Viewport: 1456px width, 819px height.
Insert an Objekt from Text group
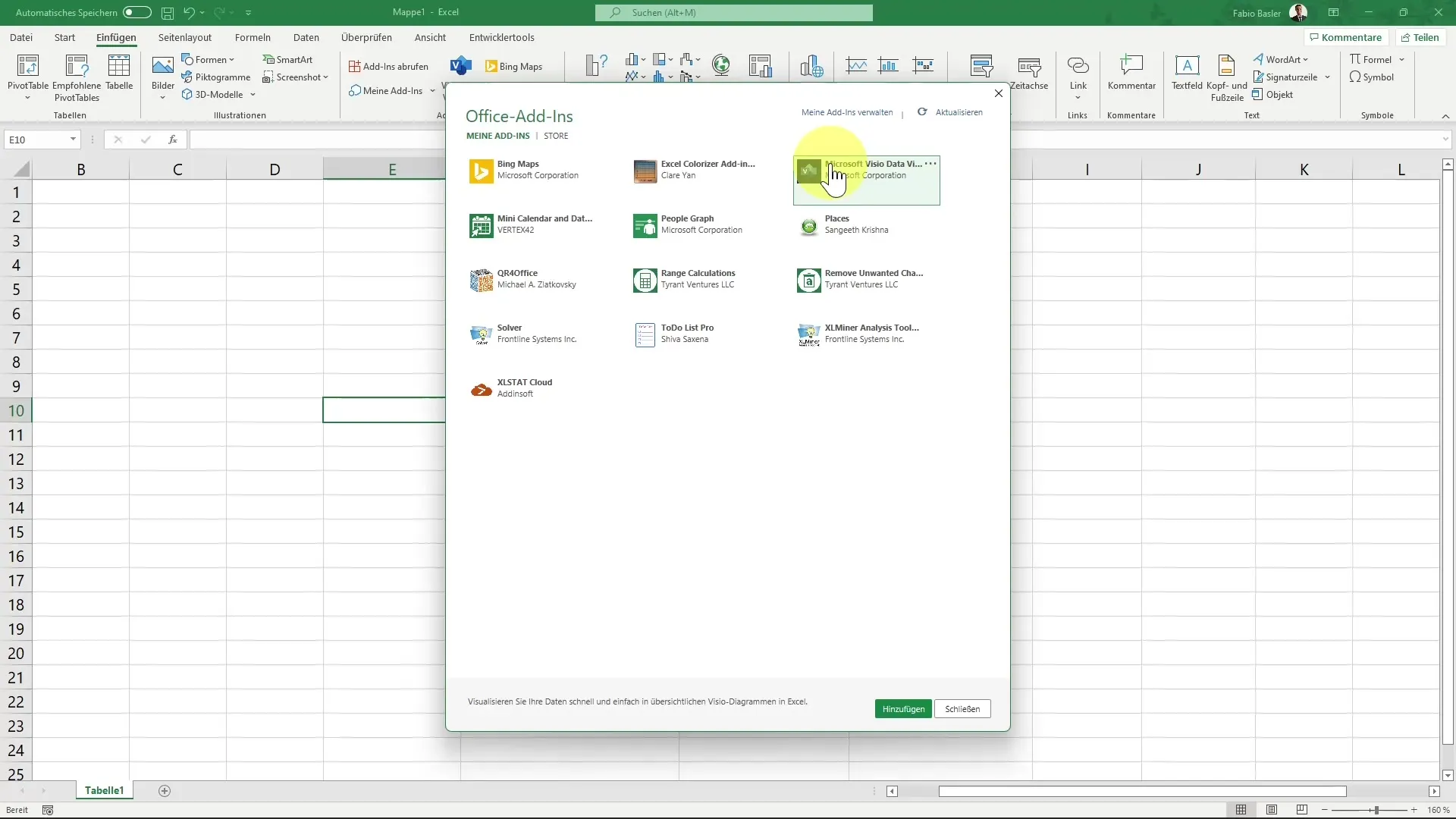(1272, 94)
